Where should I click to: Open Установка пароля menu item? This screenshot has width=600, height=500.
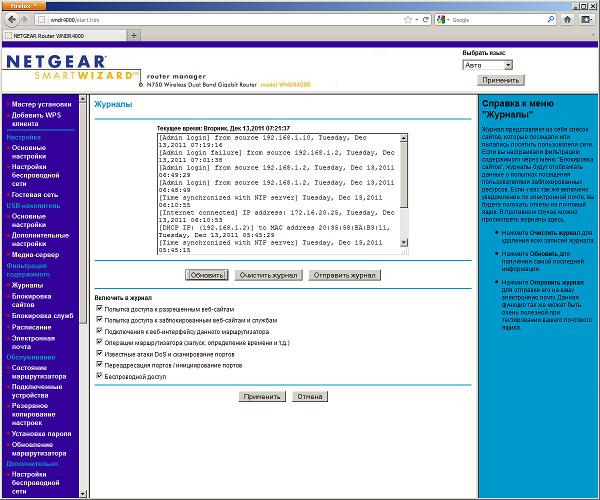pos(41,434)
